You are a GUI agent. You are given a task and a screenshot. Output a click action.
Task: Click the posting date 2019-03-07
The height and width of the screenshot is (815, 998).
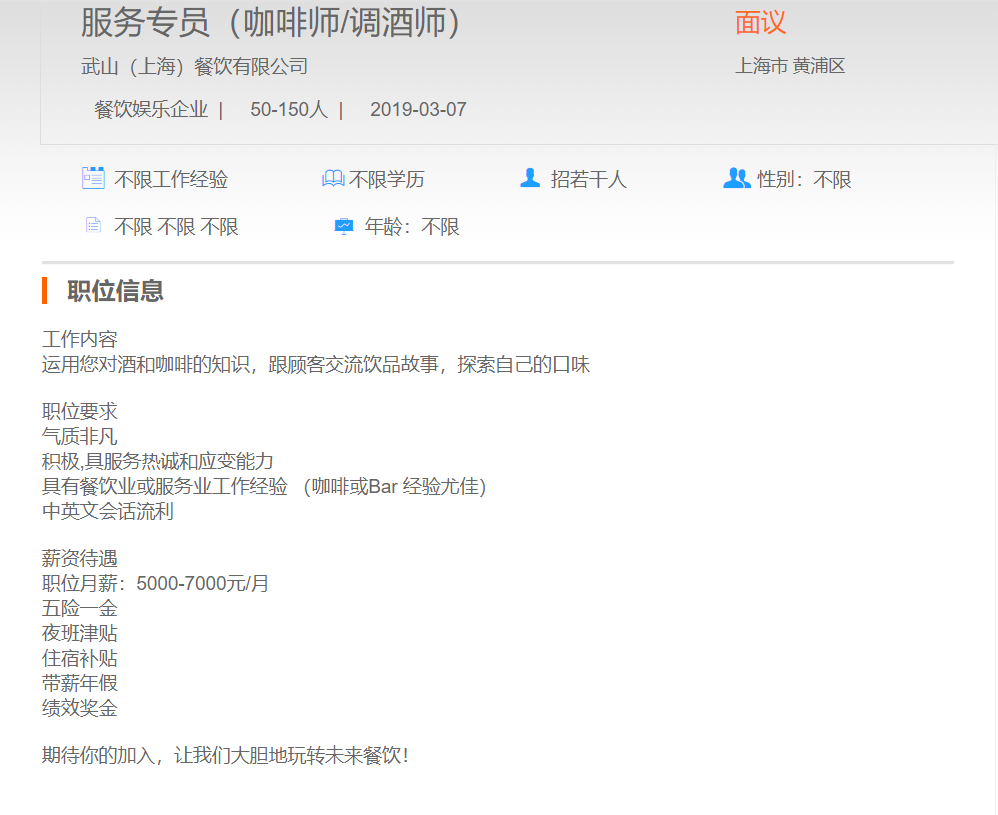point(418,110)
